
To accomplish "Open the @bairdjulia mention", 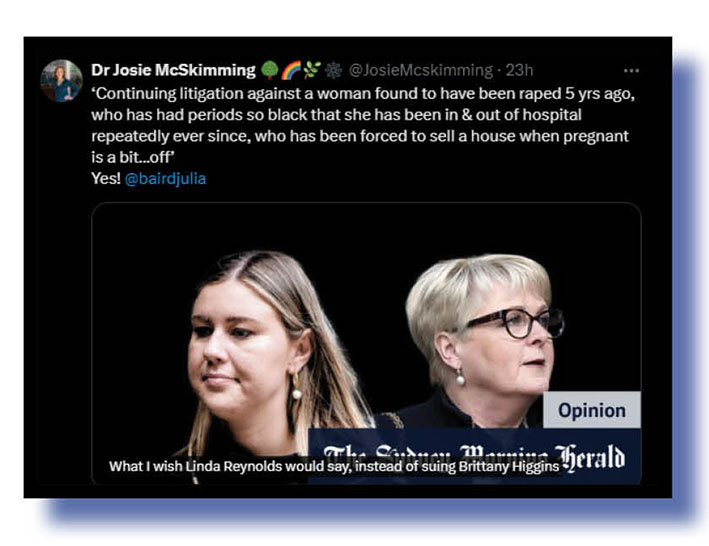I will point(165,179).
